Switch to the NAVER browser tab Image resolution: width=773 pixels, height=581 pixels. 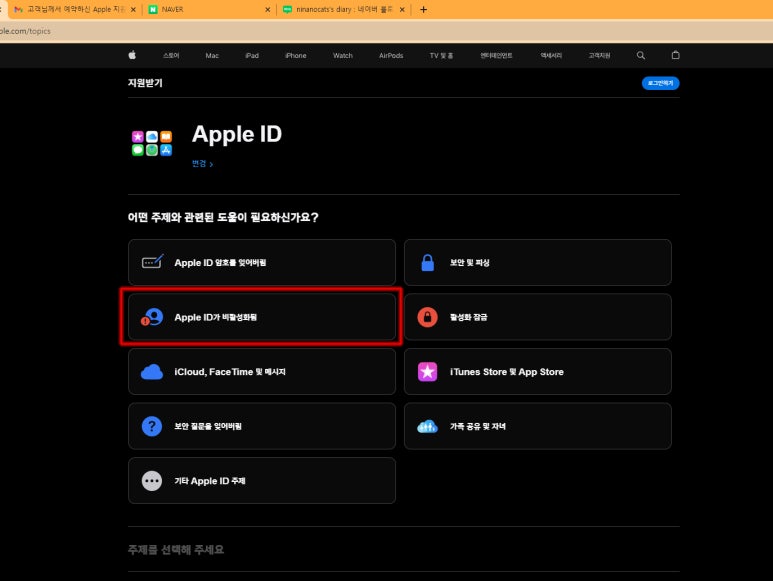pos(209,9)
